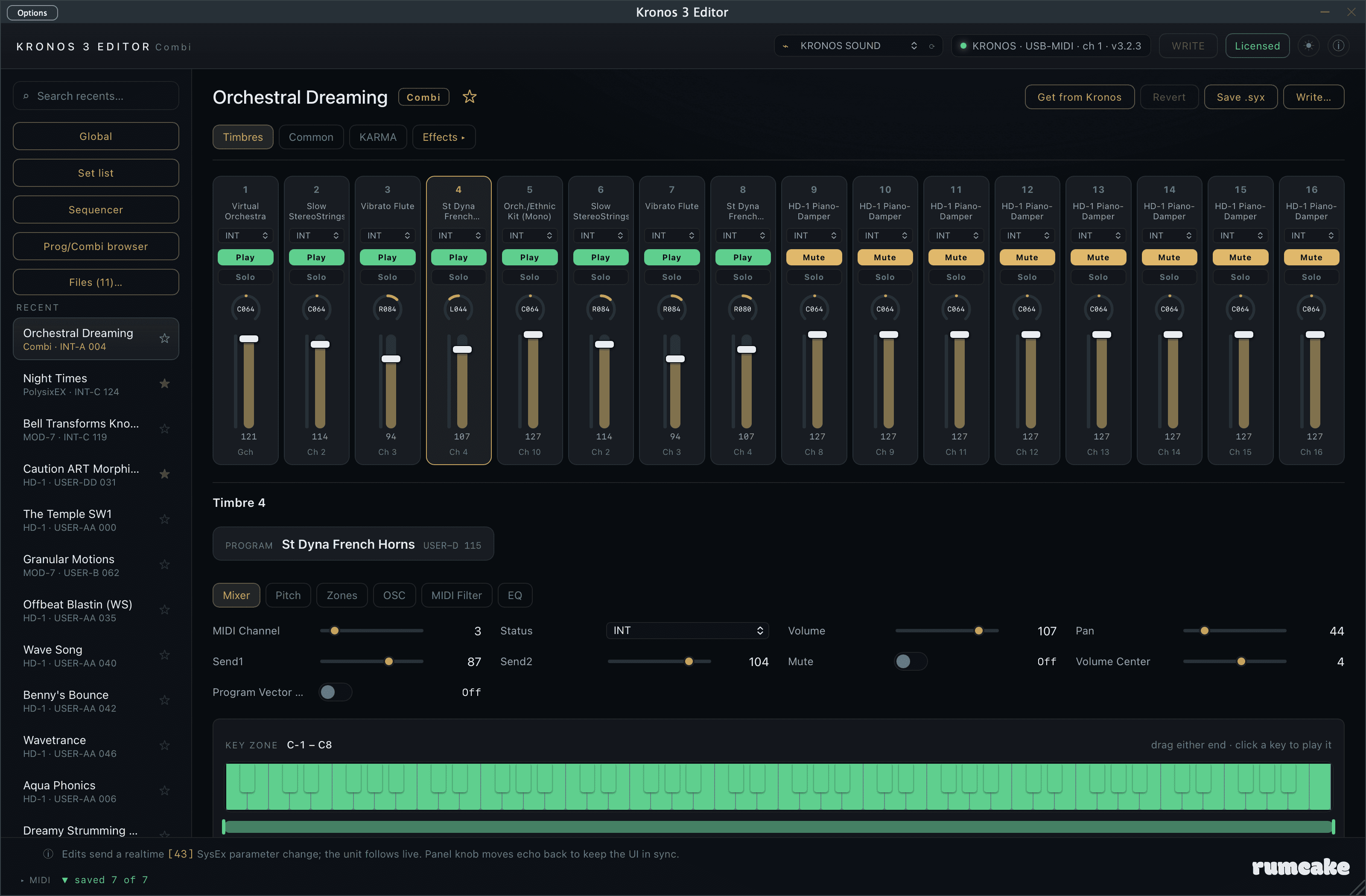Click timbre 4 pan knob L044
This screenshot has height=896, width=1366.
pyautogui.click(x=458, y=308)
